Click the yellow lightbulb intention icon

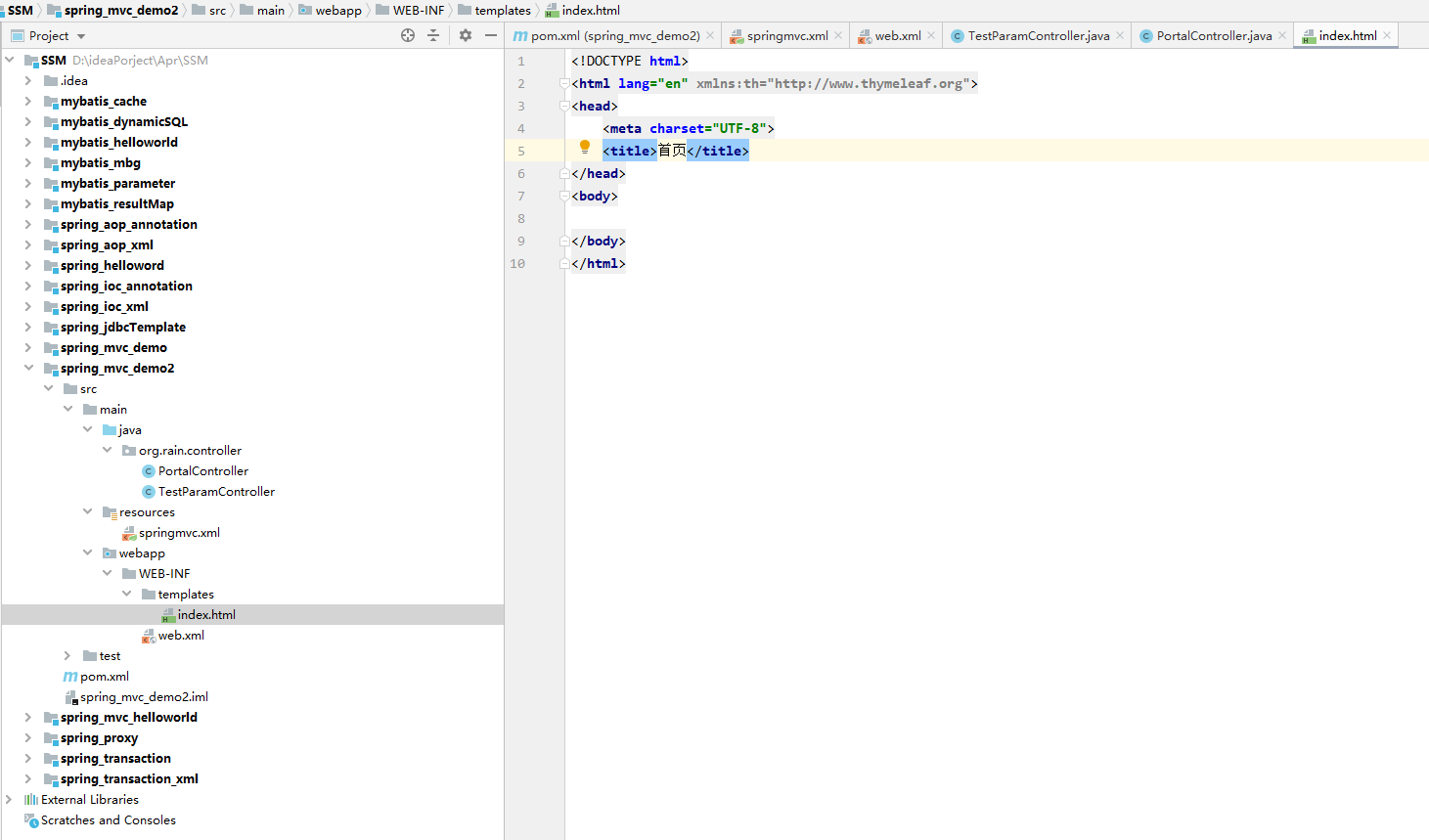click(x=585, y=147)
